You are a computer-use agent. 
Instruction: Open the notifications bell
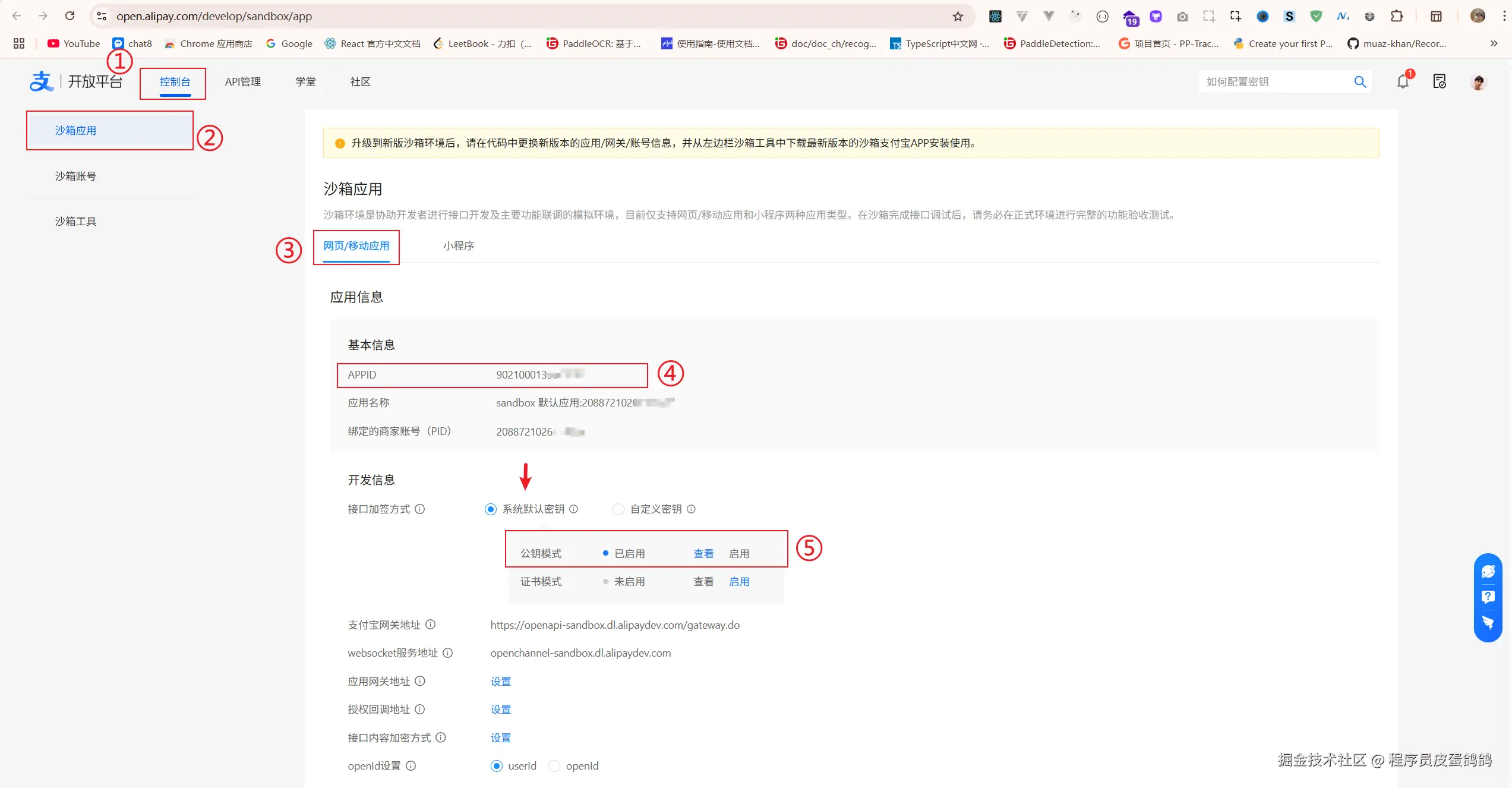click(1403, 81)
